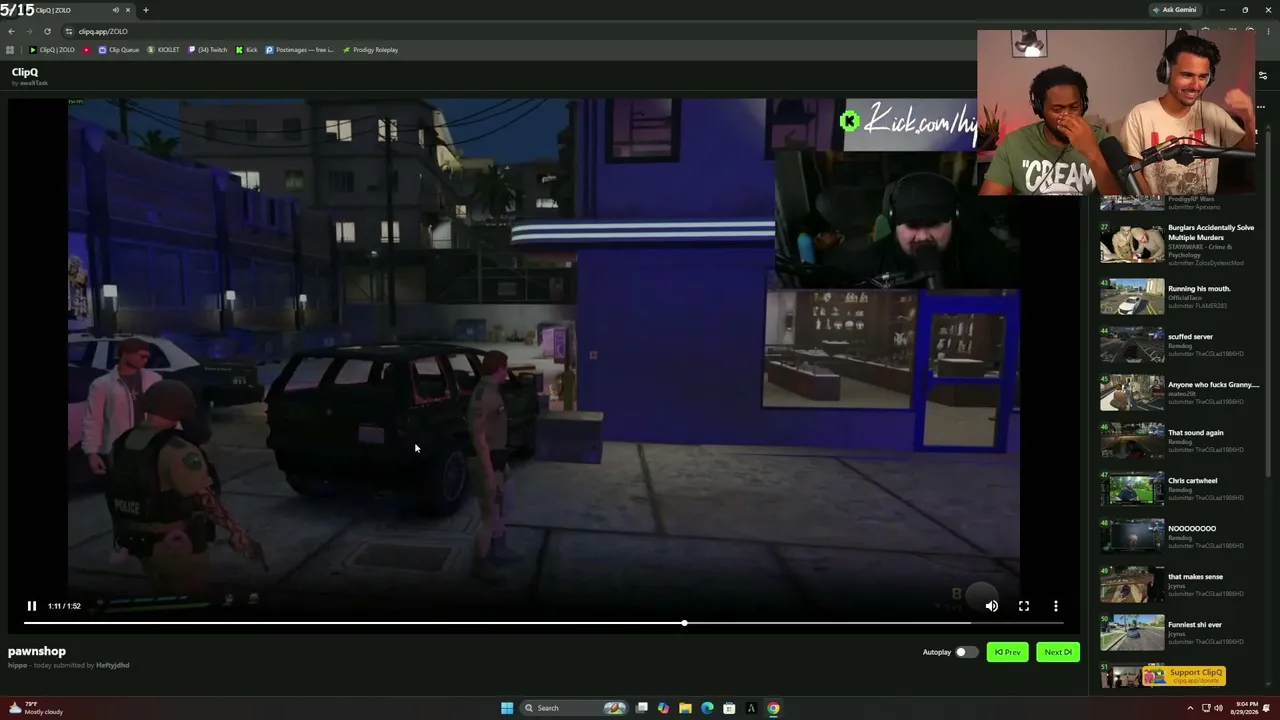Screen dimensions: 1280x720
Task: Click the Ask Gemini button
Action: coord(1175,10)
